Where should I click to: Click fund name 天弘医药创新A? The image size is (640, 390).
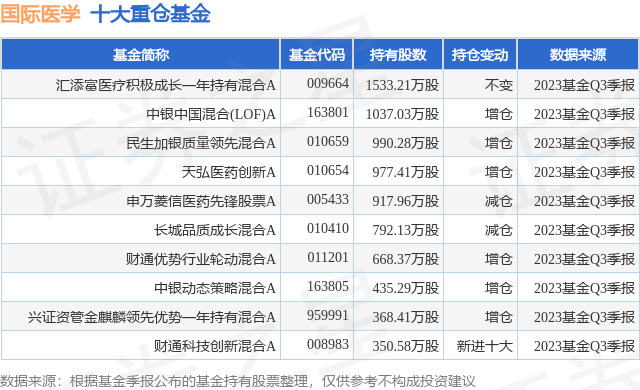pyautogui.click(x=229, y=172)
